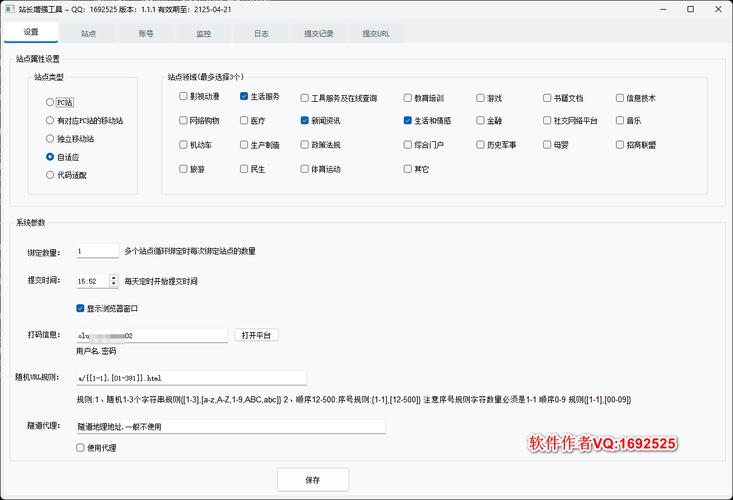Toggle 显示浏览器窗口 checkbox

pos(81,308)
